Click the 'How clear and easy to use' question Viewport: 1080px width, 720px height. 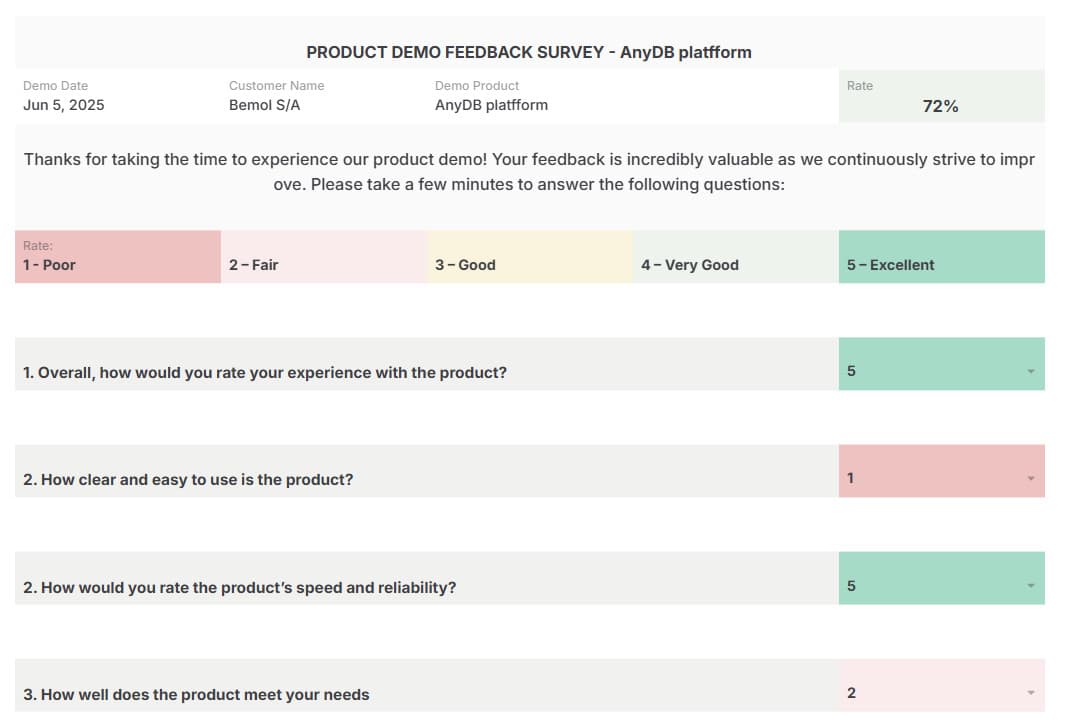click(x=188, y=480)
